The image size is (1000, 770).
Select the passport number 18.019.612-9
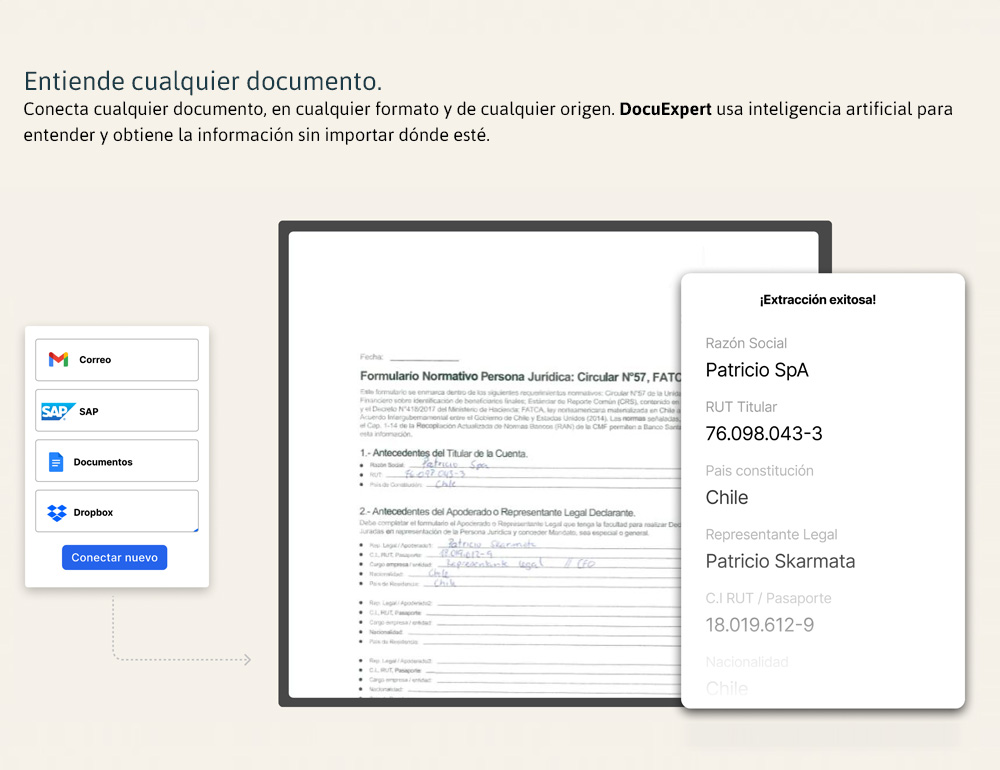759,625
